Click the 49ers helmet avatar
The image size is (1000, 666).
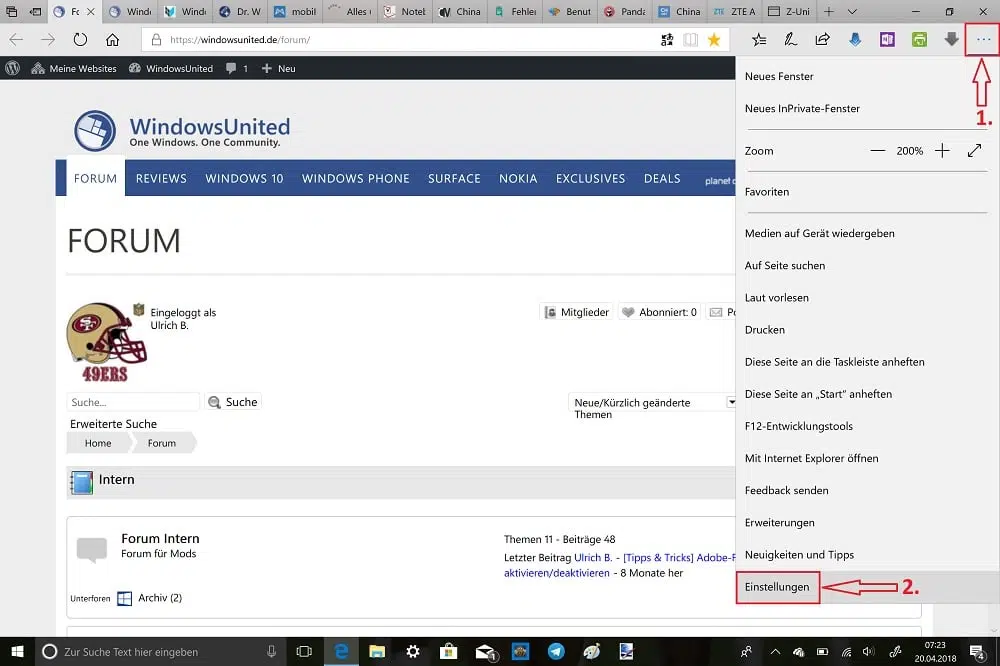(x=106, y=343)
